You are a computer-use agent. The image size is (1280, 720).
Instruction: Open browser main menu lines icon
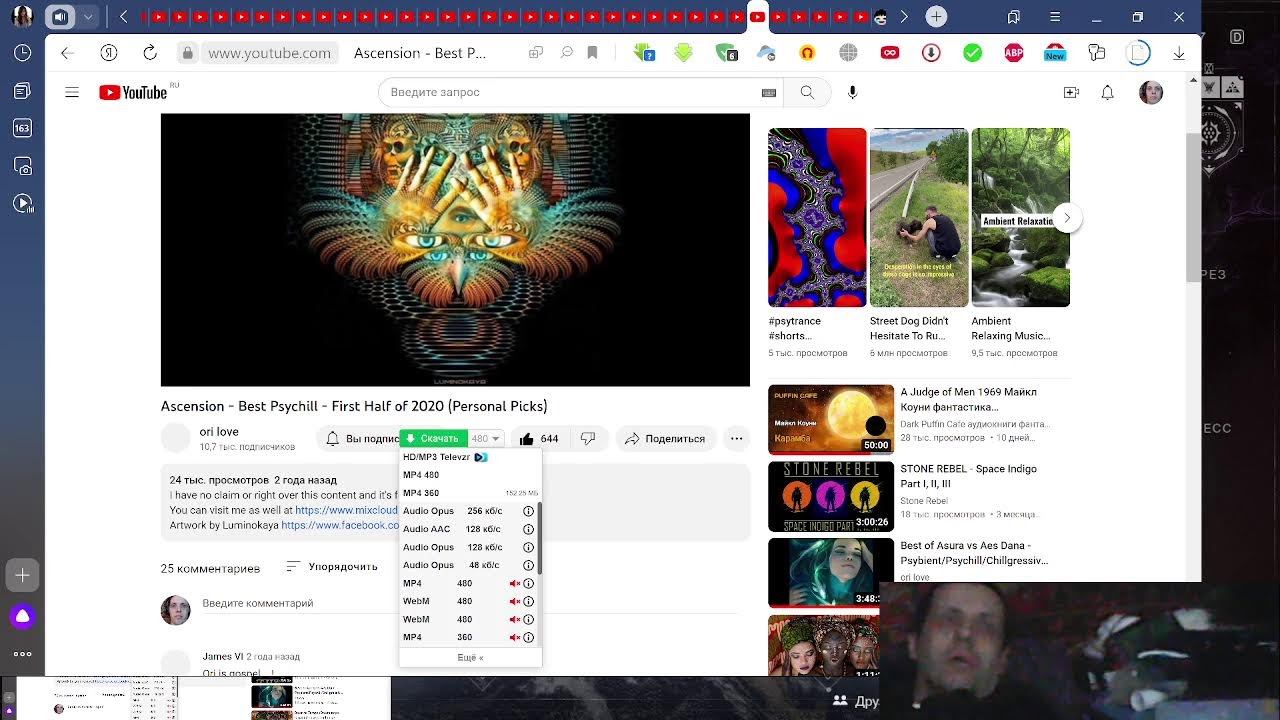click(x=1055, y=16)
